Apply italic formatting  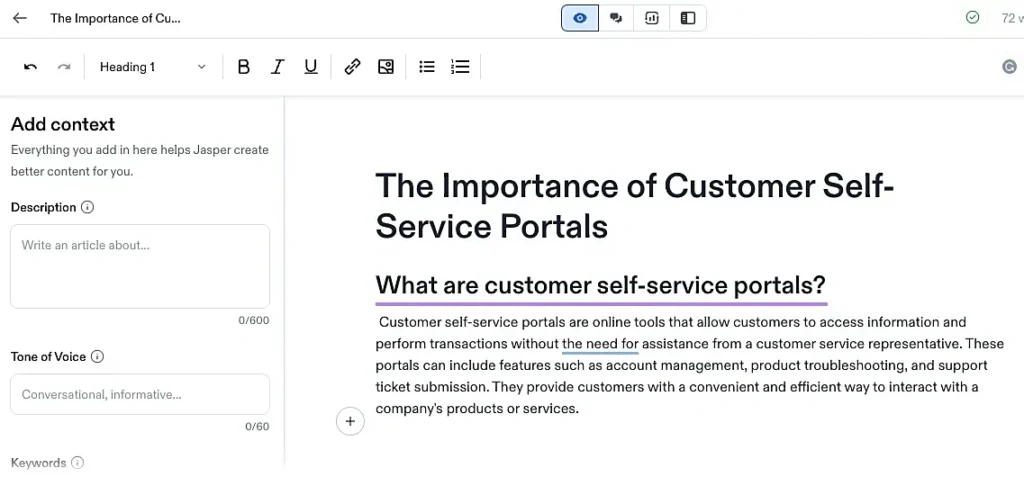click(x=278, y=67)
